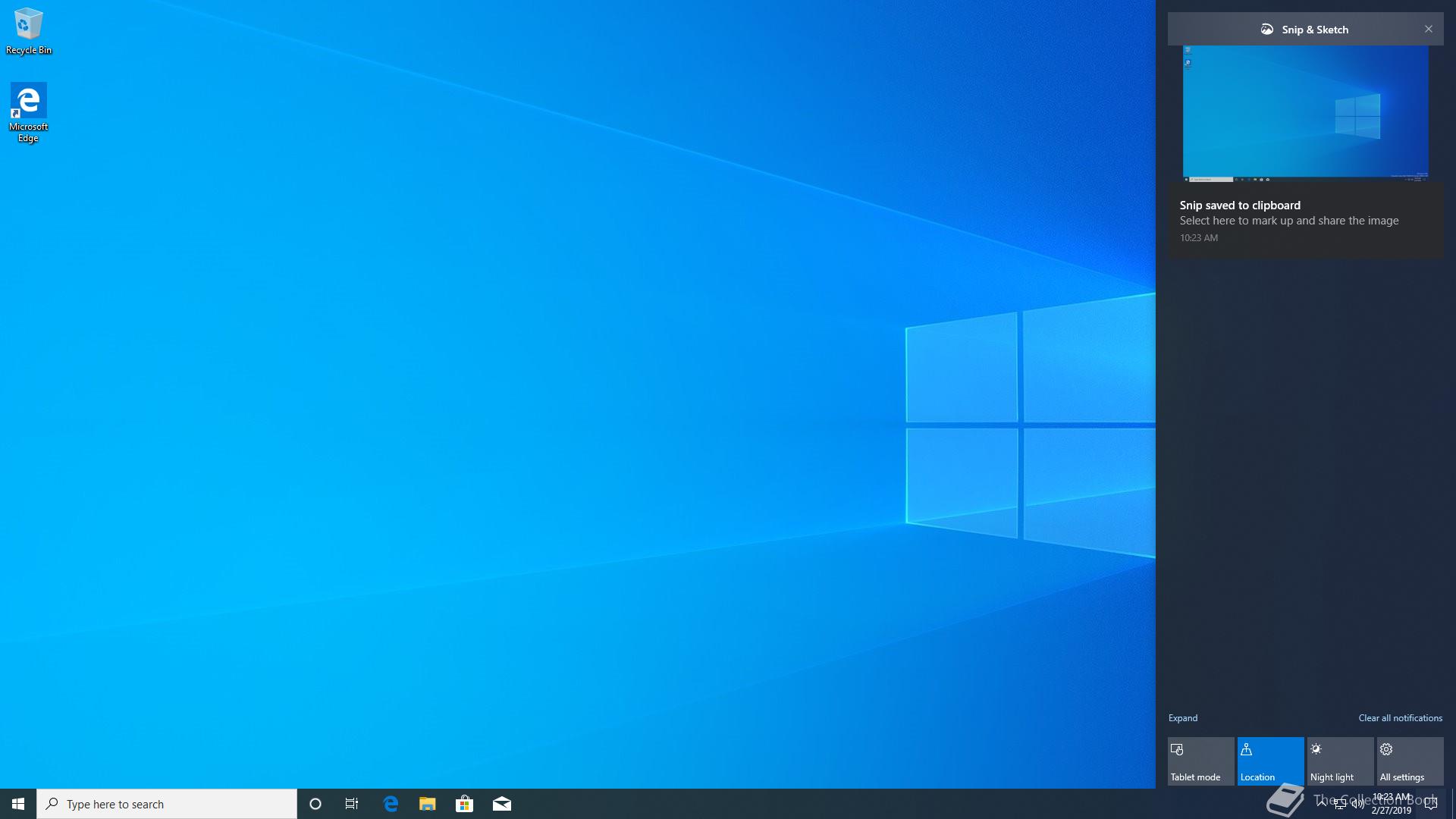Click 'Select here to mark up' message
1456x819 pixels.
pyautogui.click(x=1289, y=221)
